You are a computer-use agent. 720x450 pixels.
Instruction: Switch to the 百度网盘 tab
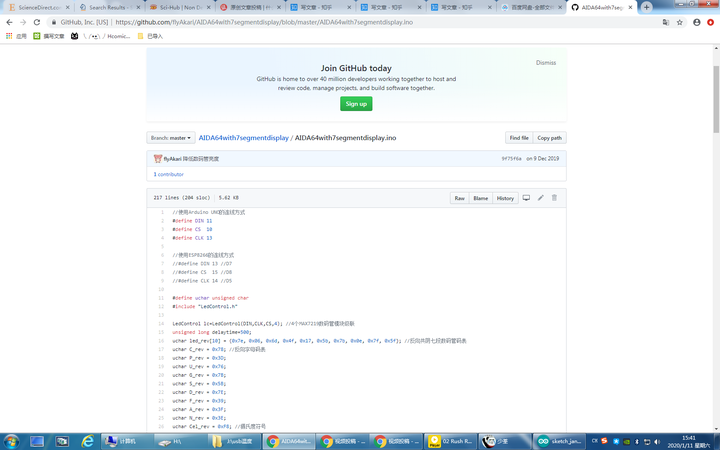coord(530,7)
